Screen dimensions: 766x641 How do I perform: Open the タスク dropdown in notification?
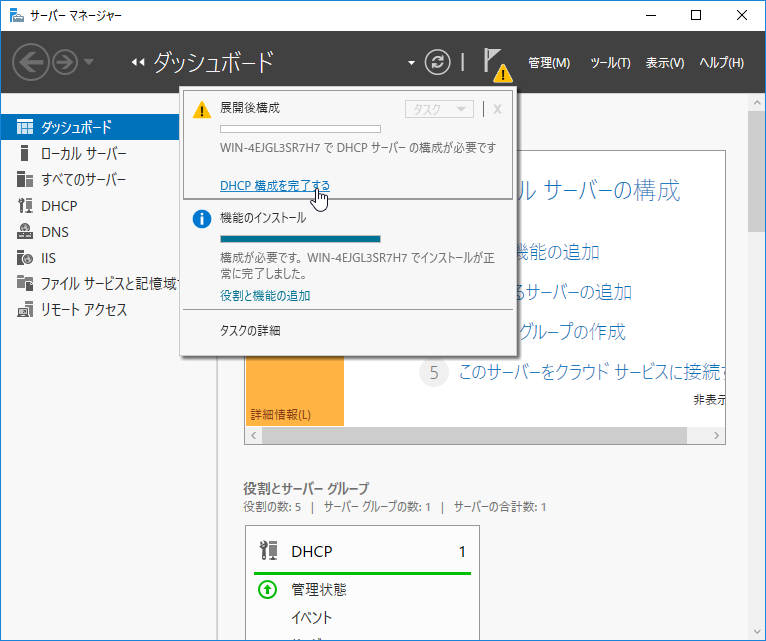tap(439, 109)
